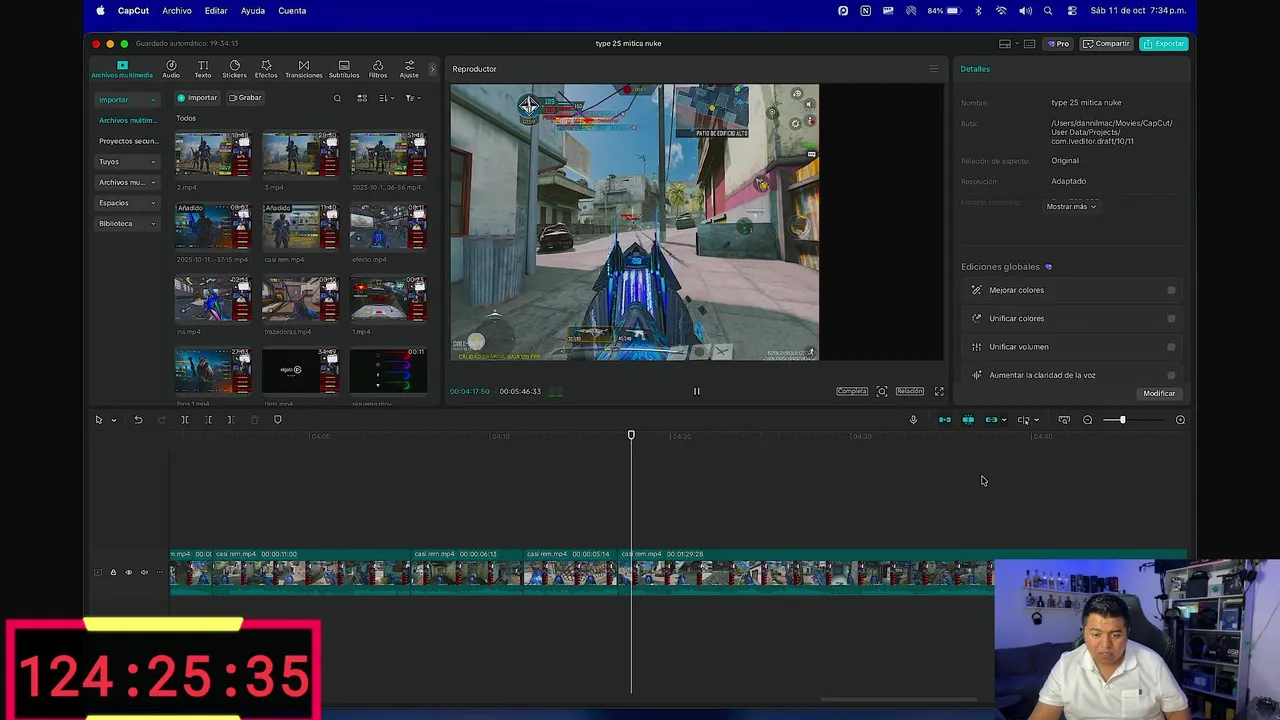
Task: Open the Transiciones panel
Action: pos(304,69)
